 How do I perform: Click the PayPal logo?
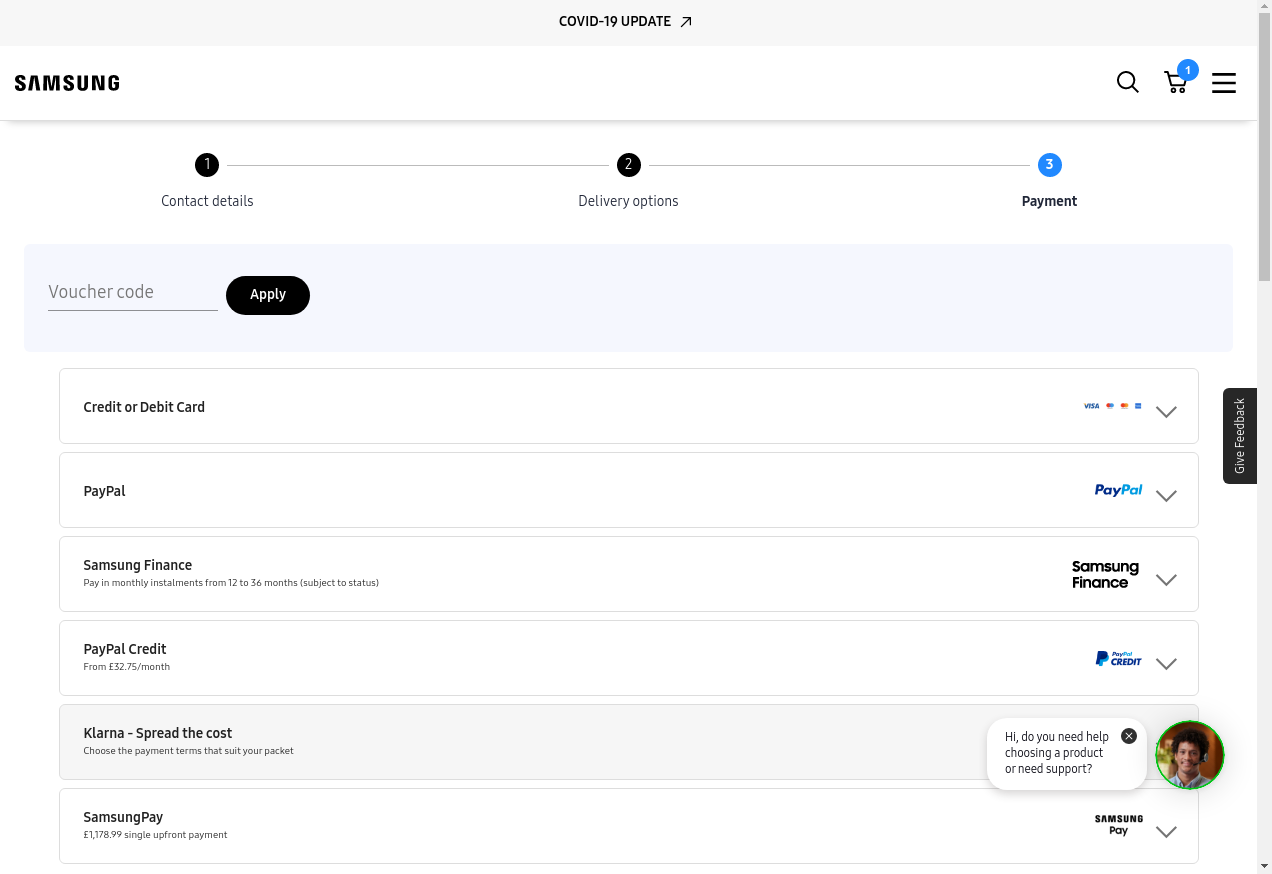point(1118,490)
